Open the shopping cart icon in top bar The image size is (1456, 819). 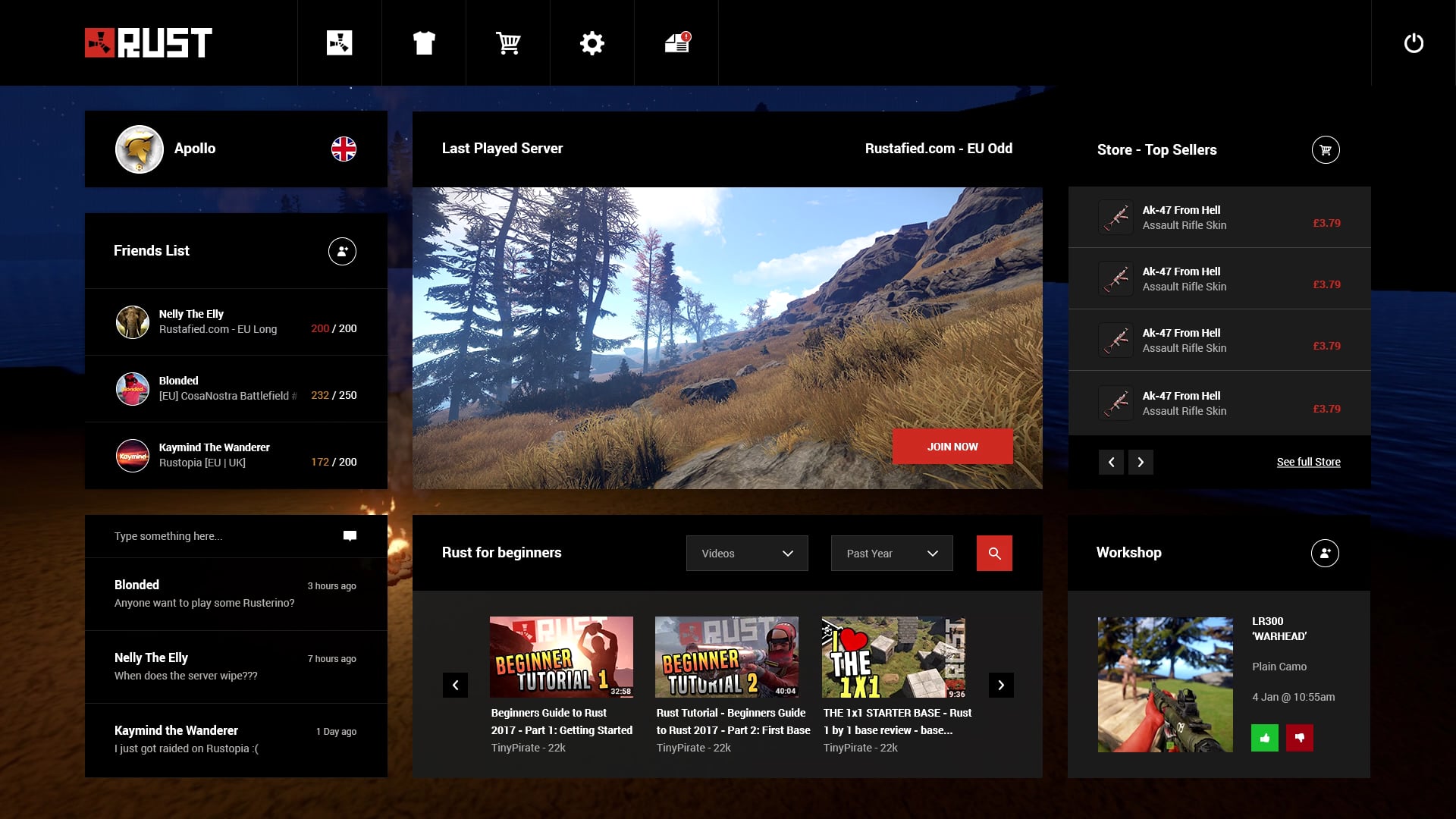[508, 43]
